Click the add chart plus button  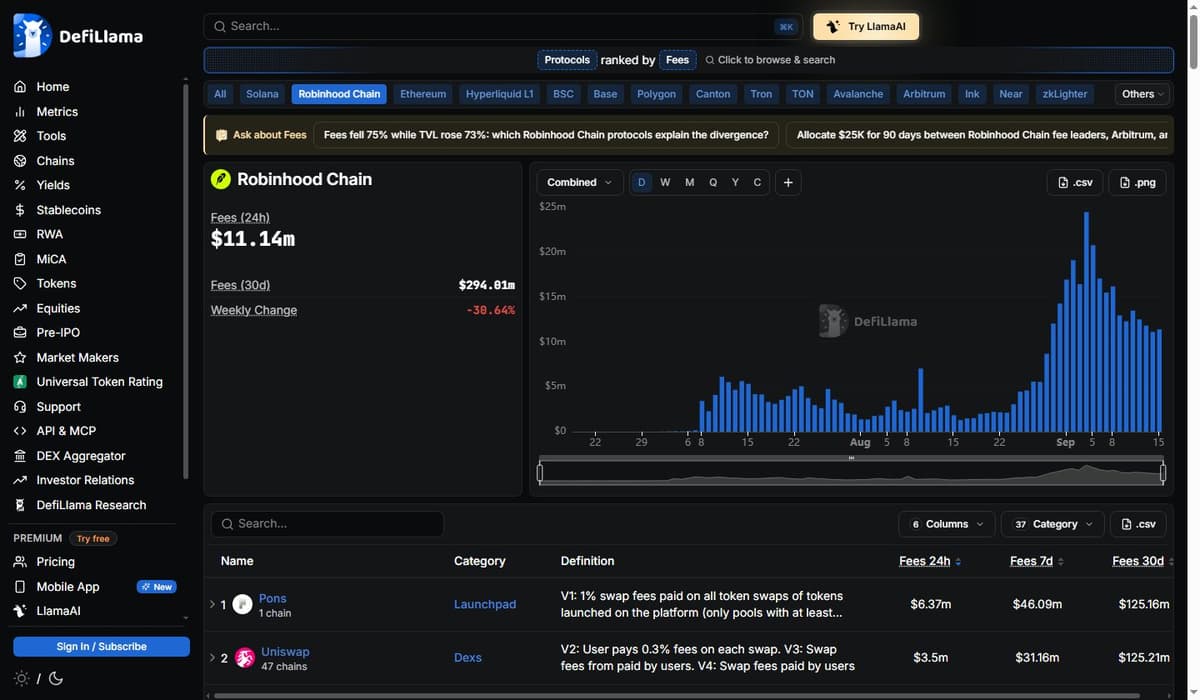click(788, 182)
